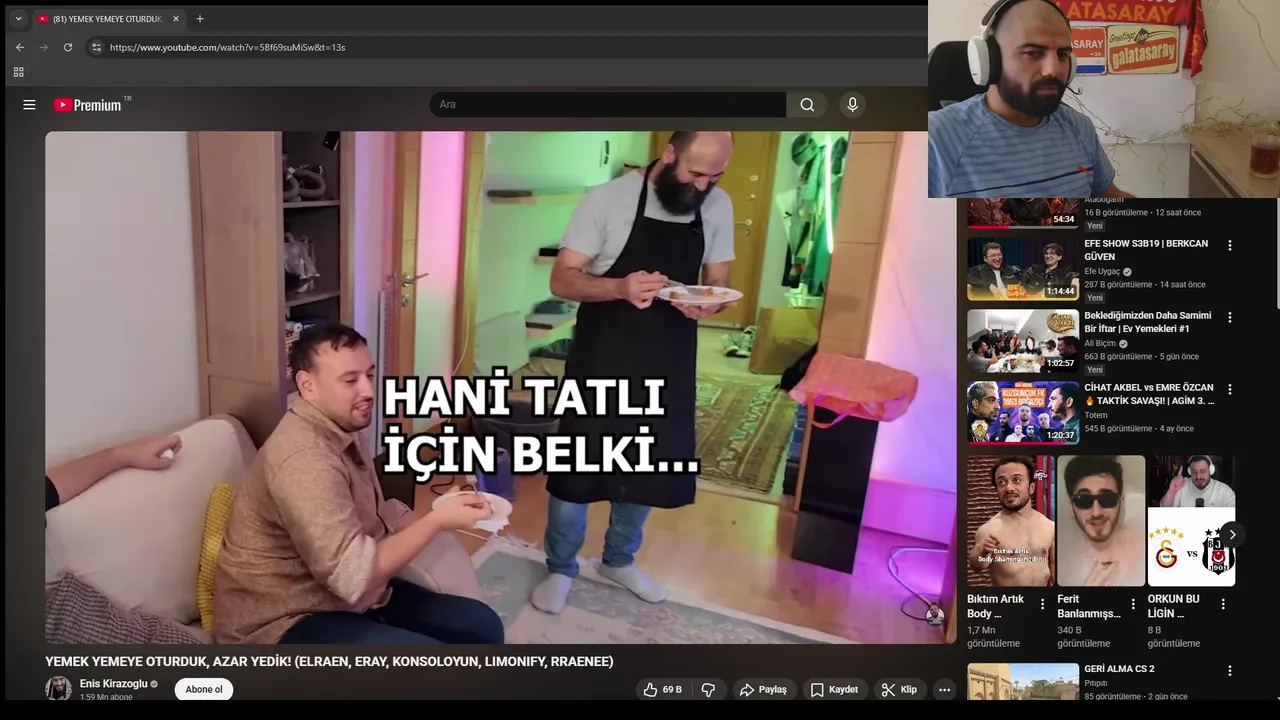The image size is (1280, 720).
Task: Click the video title YEMEK YEMEYE OTURDUK
Action: coord(329,661)
